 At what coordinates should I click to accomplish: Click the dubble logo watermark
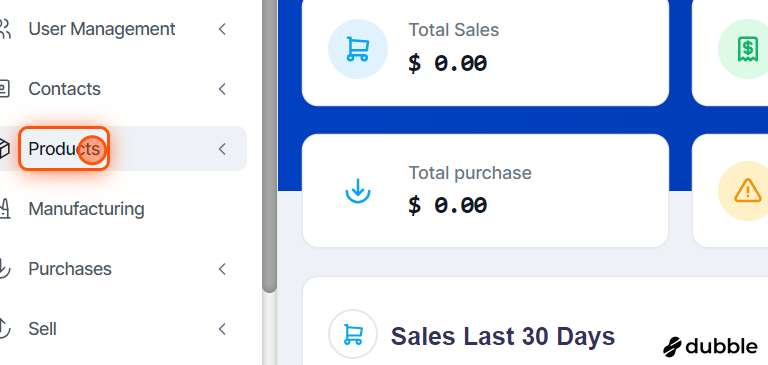[x=710, y=346]
